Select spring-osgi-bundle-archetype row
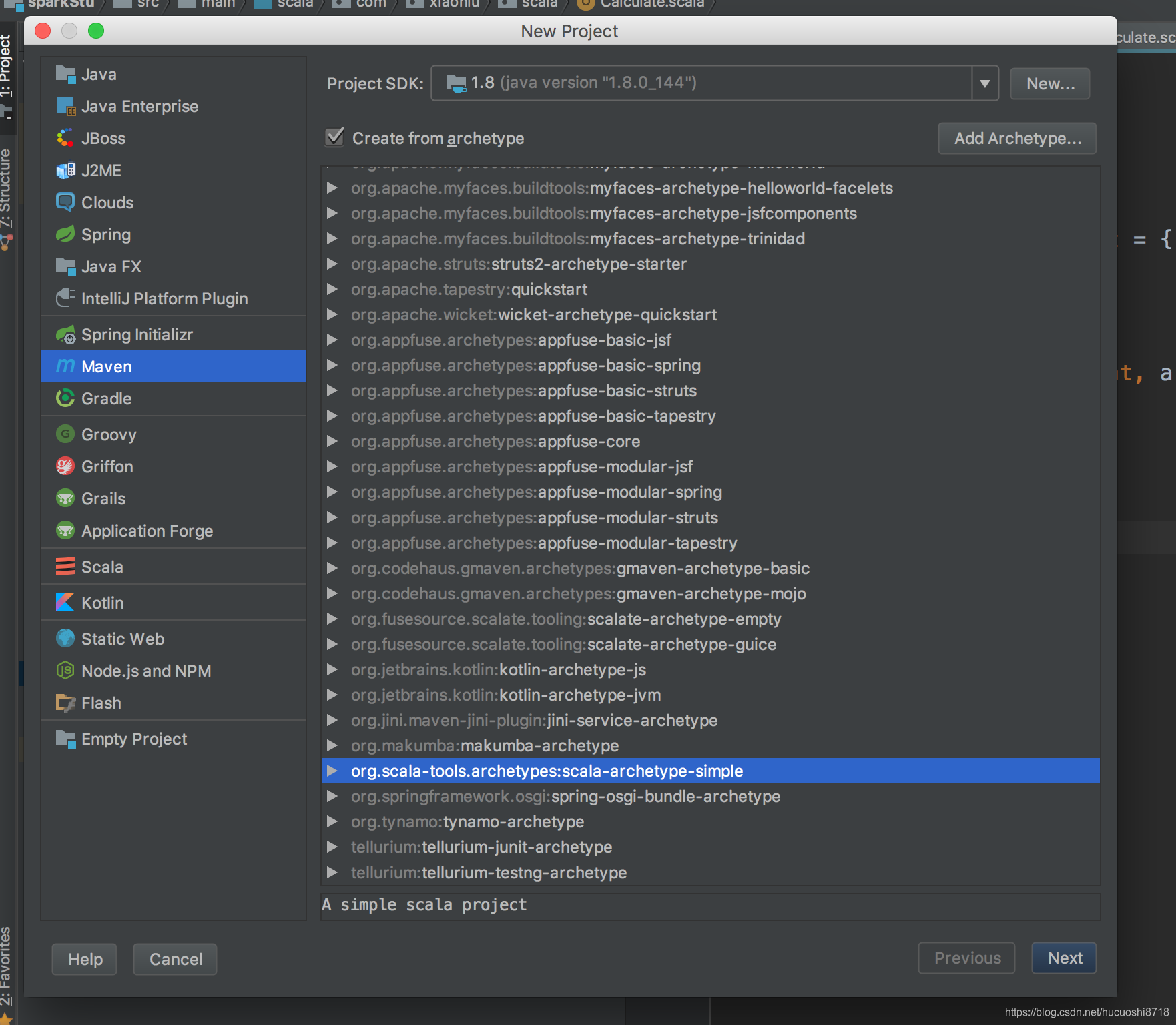Image resolution: width=1176 pixels, height=1025 pixels. [710, 797]
